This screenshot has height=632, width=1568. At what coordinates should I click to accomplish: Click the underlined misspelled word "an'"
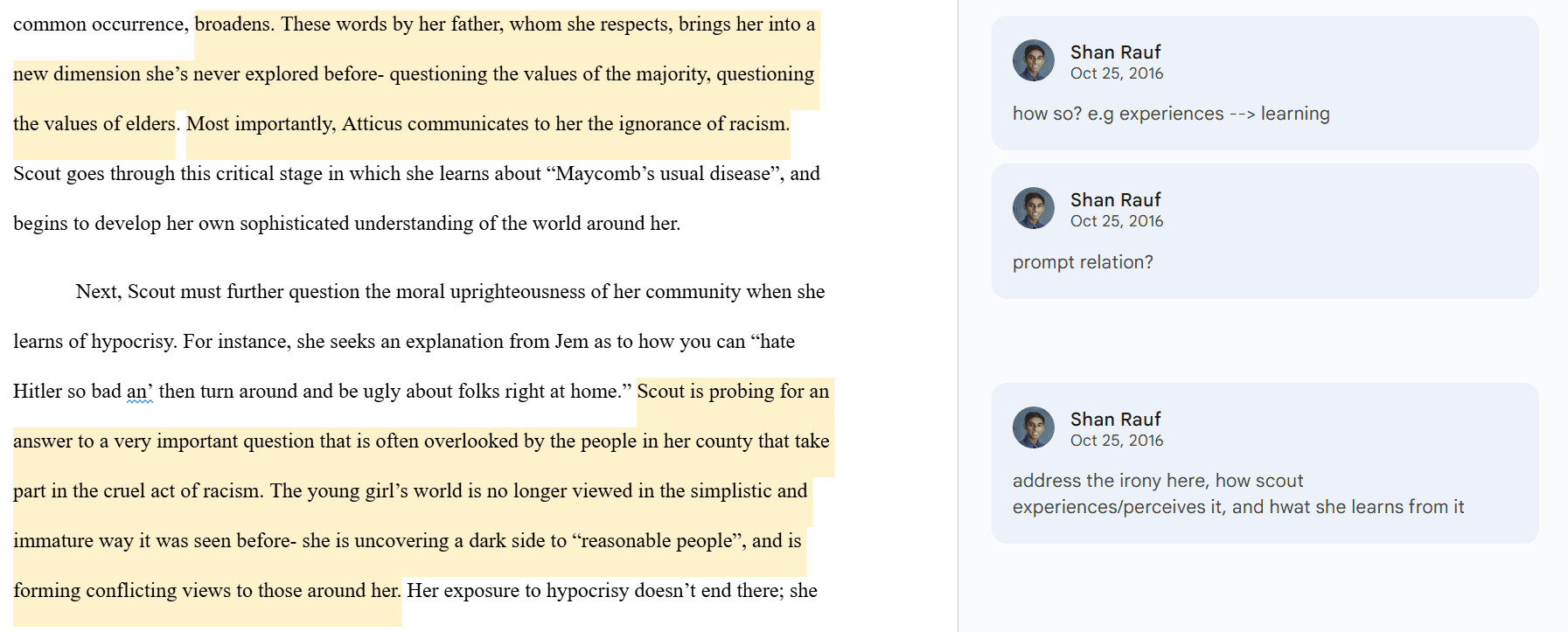coord(139,392)
